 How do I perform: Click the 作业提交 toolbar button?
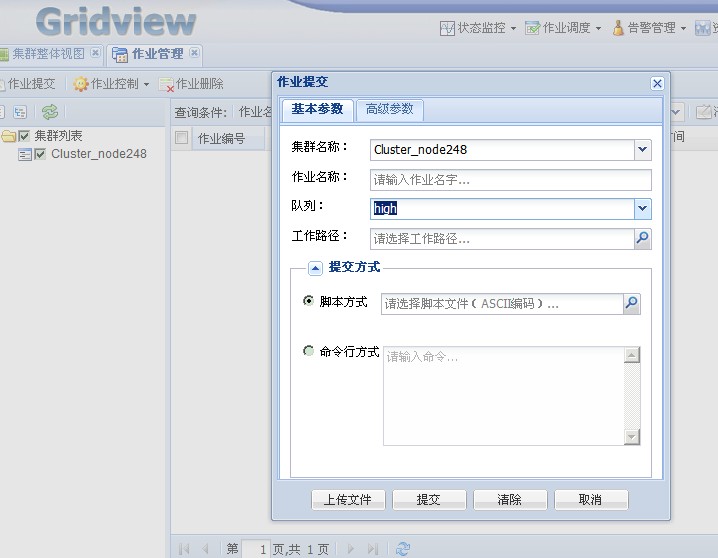(x=28, y=84)
